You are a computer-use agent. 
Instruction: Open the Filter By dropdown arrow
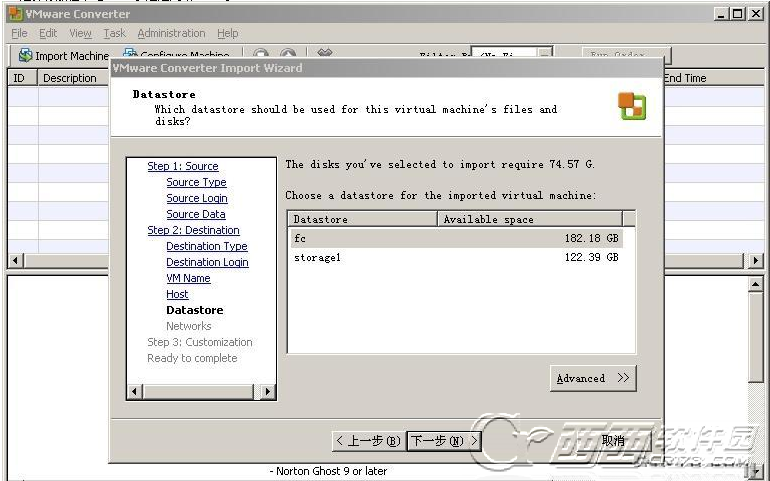pos(545,55)
